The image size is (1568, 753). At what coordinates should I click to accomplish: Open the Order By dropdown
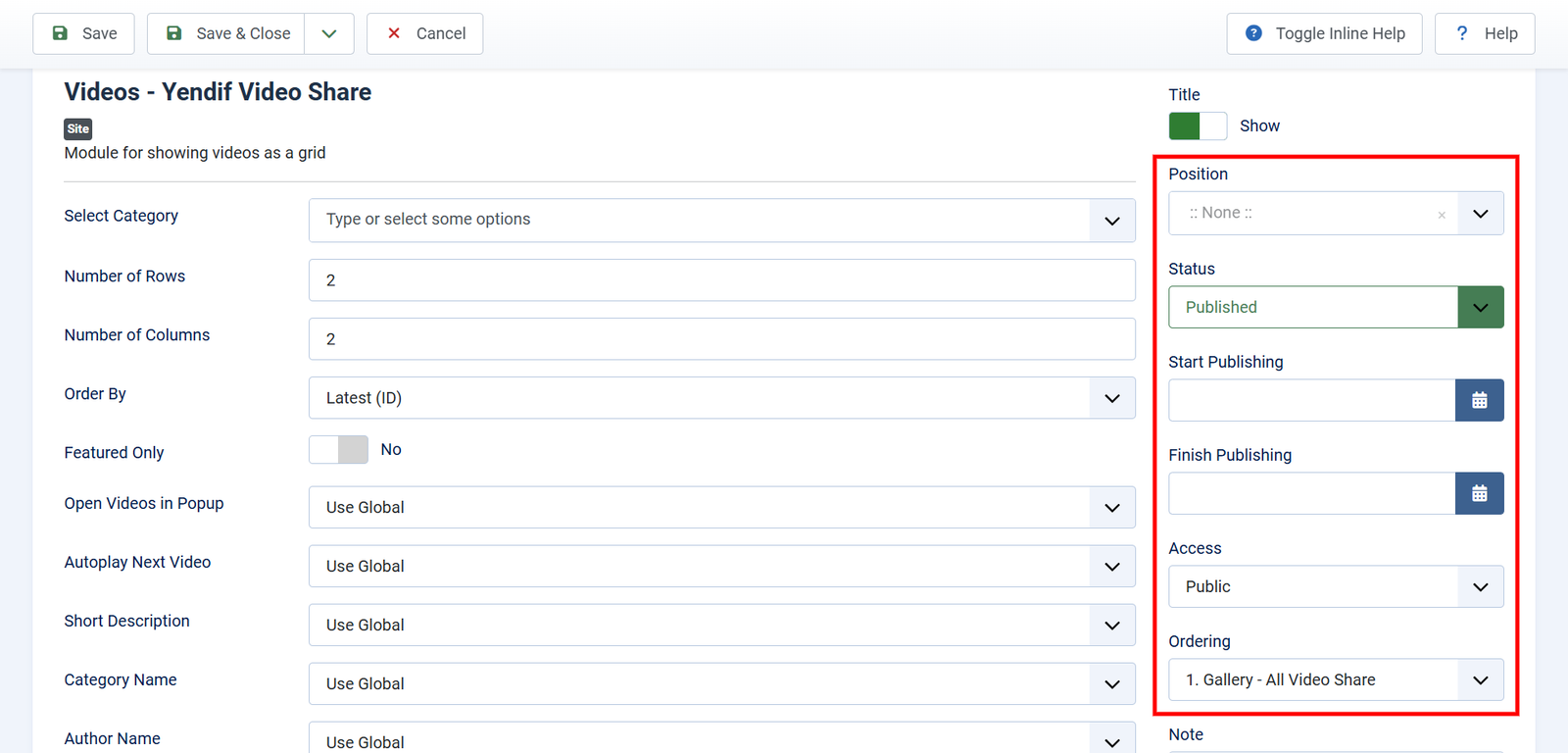point(722,398)
